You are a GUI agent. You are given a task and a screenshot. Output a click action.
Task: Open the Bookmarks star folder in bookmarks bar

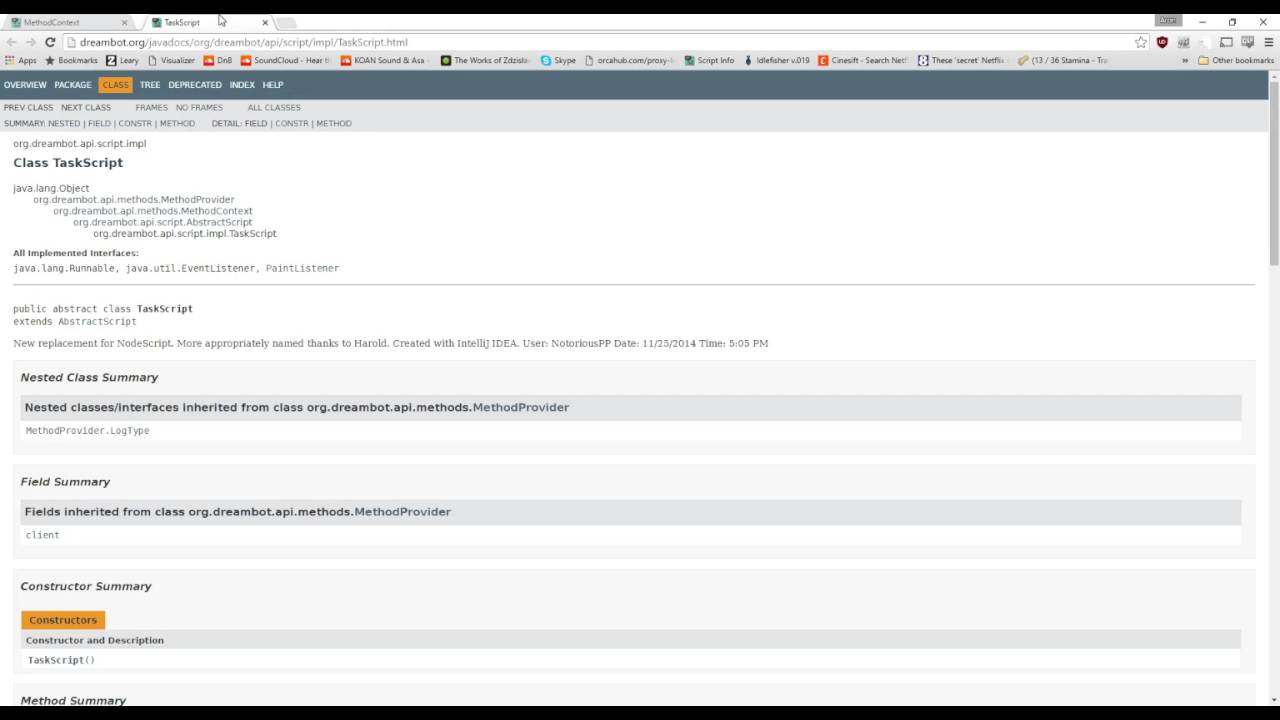(71, 60)
